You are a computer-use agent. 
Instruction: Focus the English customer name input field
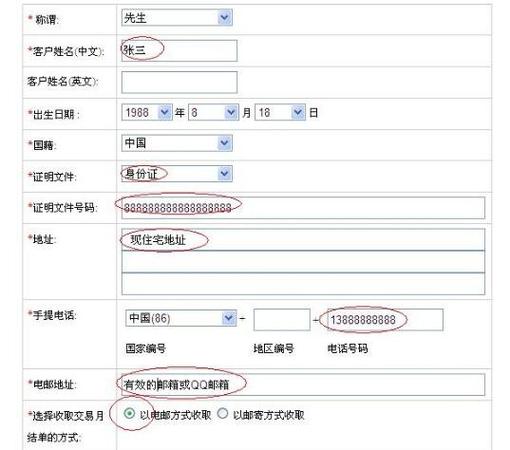pos(179,82)
